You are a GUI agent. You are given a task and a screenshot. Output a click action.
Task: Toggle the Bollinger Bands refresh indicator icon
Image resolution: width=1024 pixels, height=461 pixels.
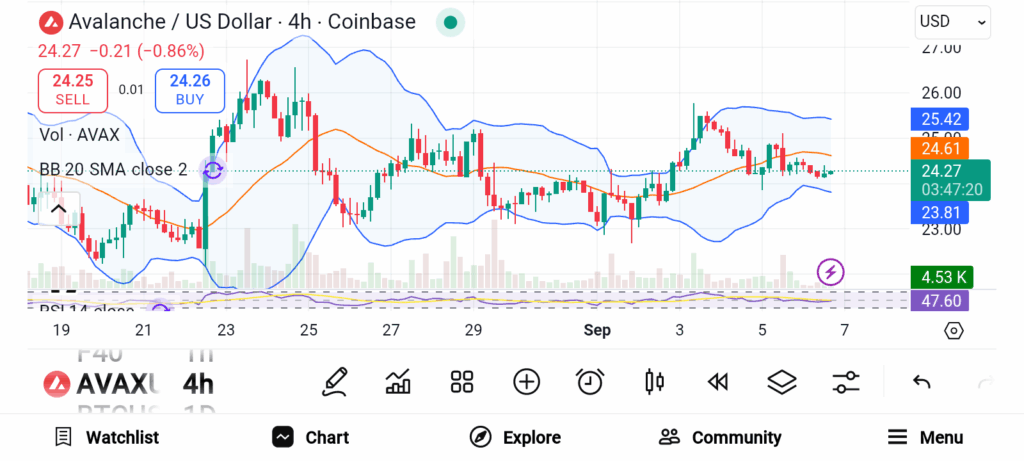pyautogui.click(x=212, y=170)
